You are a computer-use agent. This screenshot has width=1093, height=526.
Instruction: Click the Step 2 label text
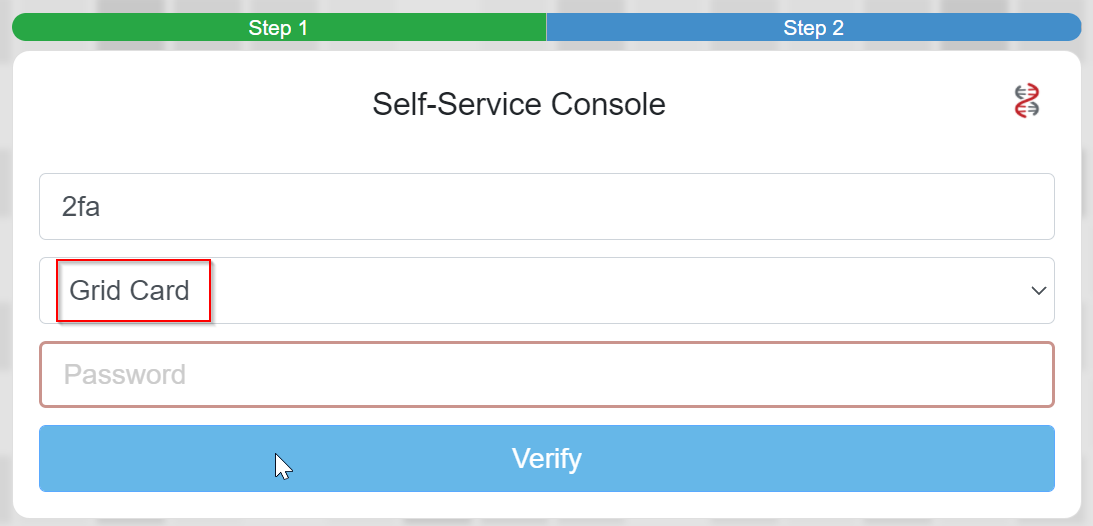click(813, 28)
